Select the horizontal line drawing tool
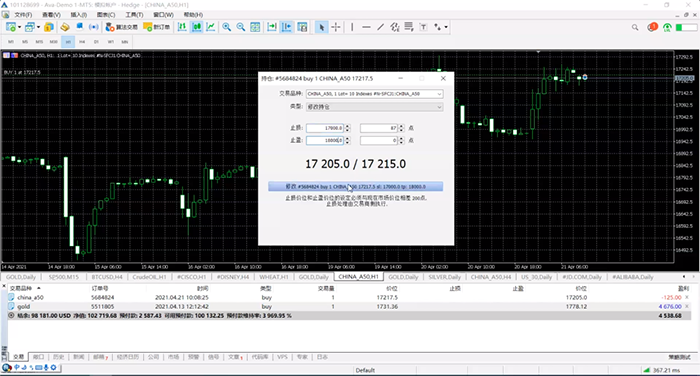700x376 pixels. click(366, 27)
